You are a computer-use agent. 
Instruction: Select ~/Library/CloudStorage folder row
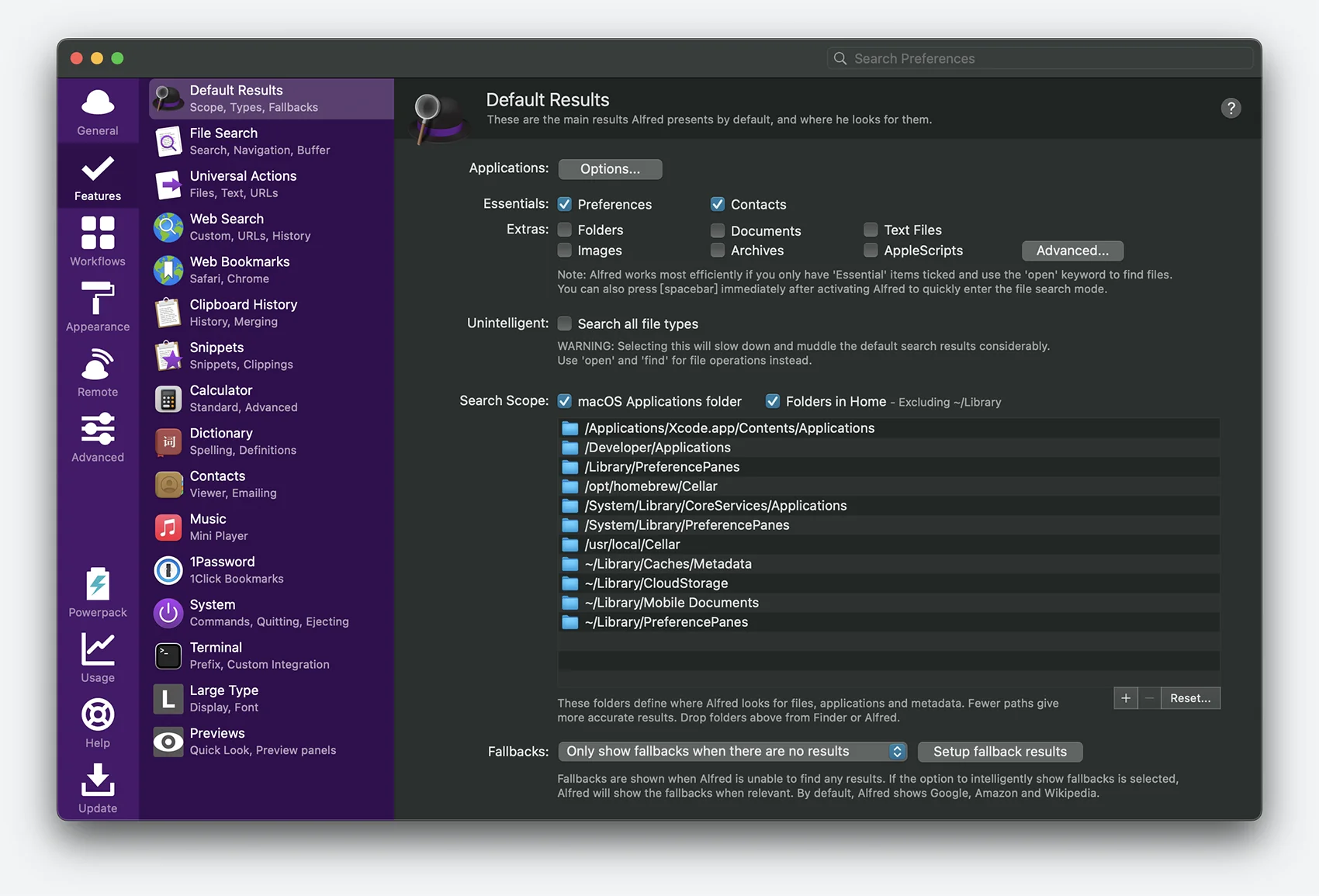pyautogui.click(x=888, y=583)
